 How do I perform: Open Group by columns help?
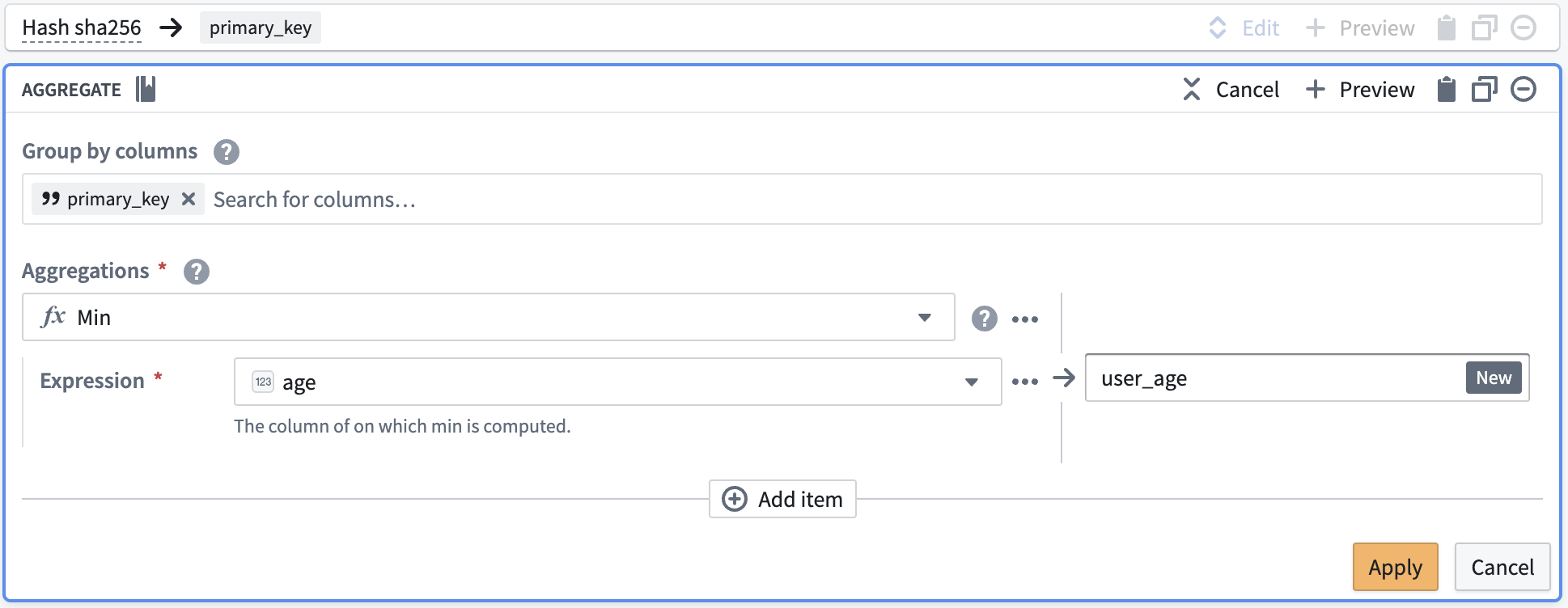227,152
